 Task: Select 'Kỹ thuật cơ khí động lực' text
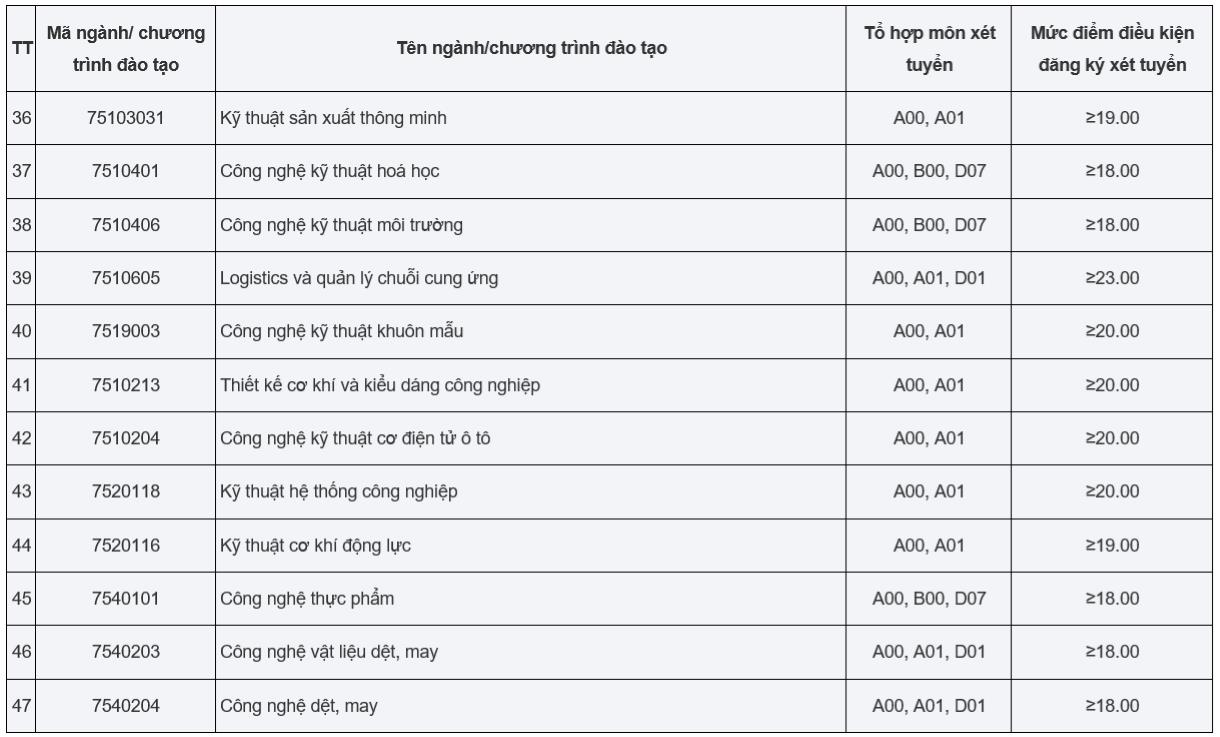(316, 546)
